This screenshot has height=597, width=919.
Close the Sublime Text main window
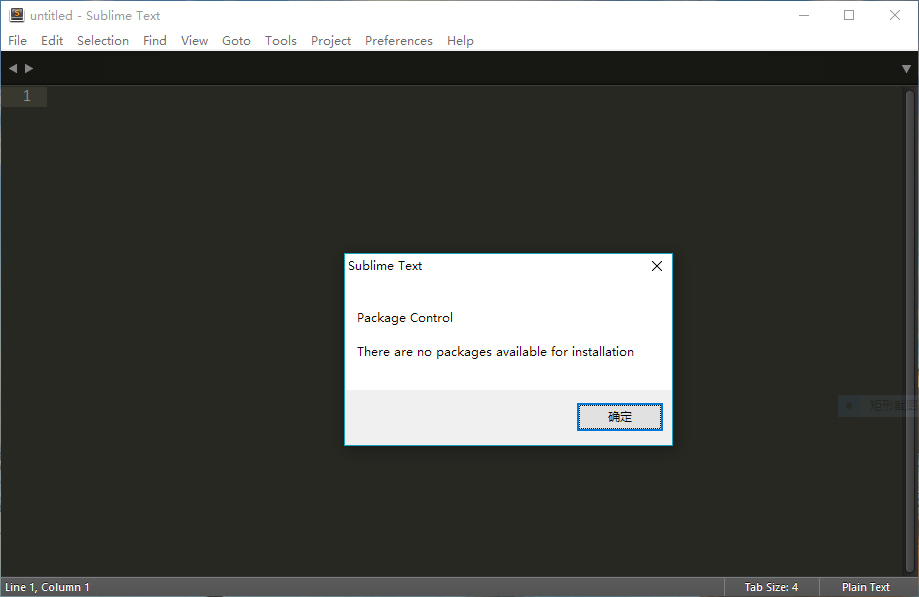894,15
